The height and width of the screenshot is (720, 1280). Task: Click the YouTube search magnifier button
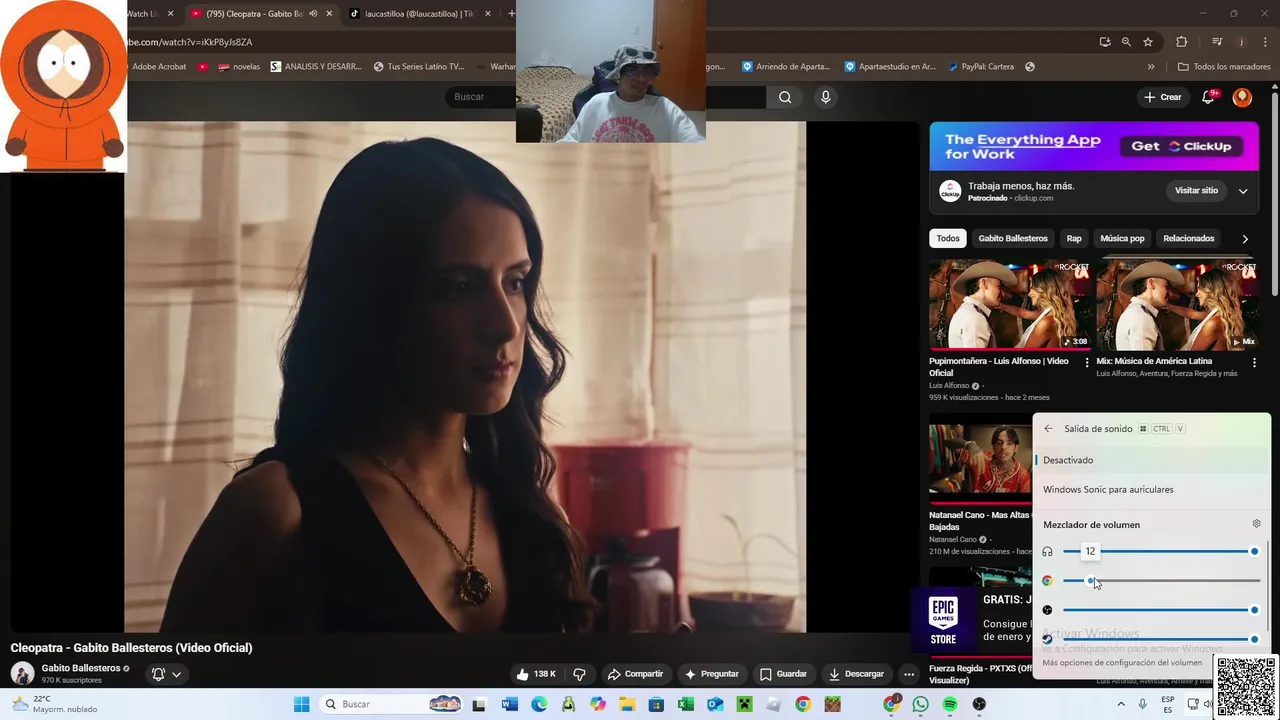tap(785, 97)
